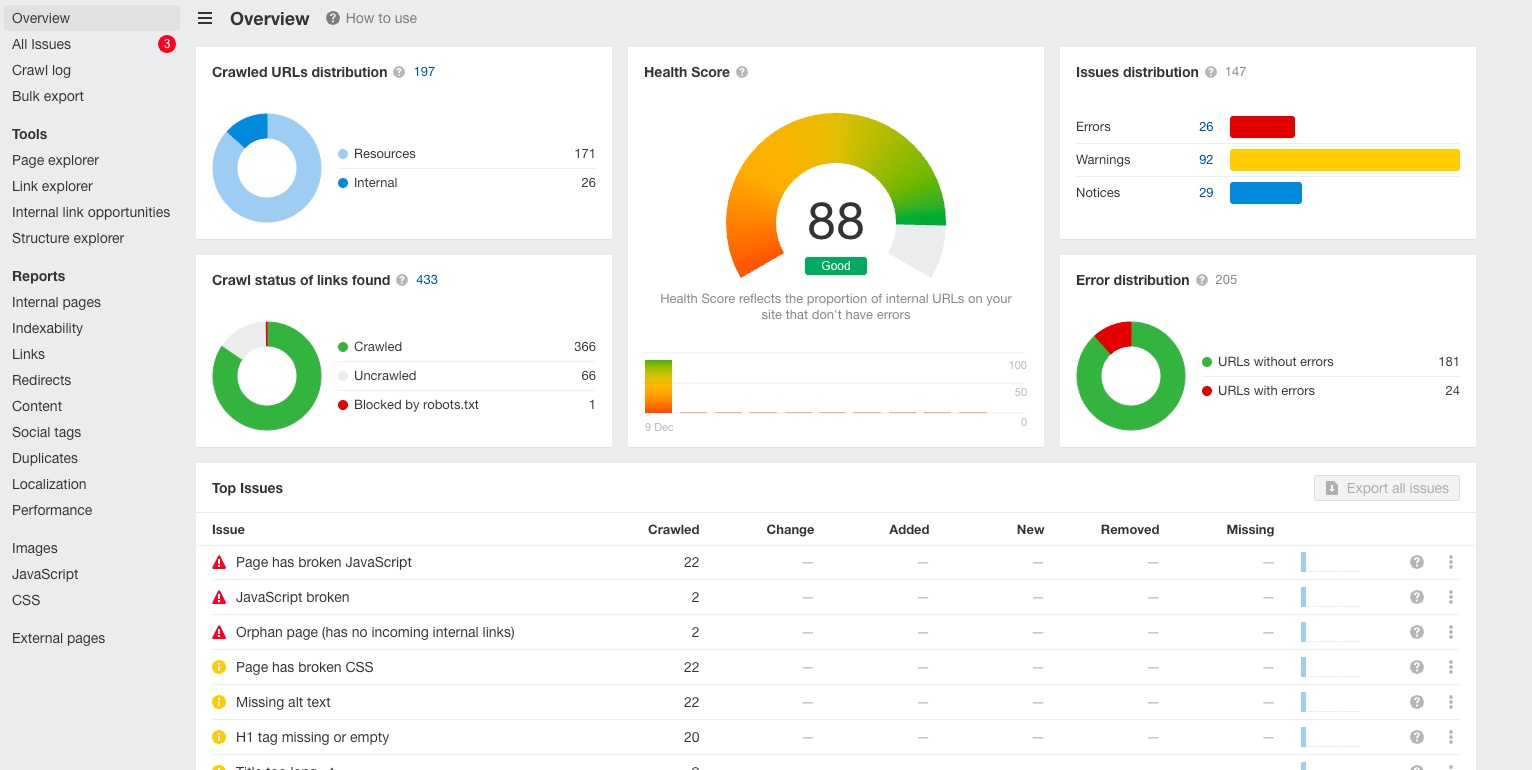Click help icon next to Error distribution
This screenshot has height=770, width=1532.
pos(1202,280)
